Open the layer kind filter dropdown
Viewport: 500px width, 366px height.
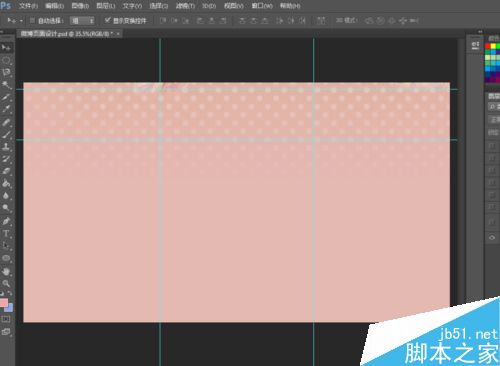494,107
